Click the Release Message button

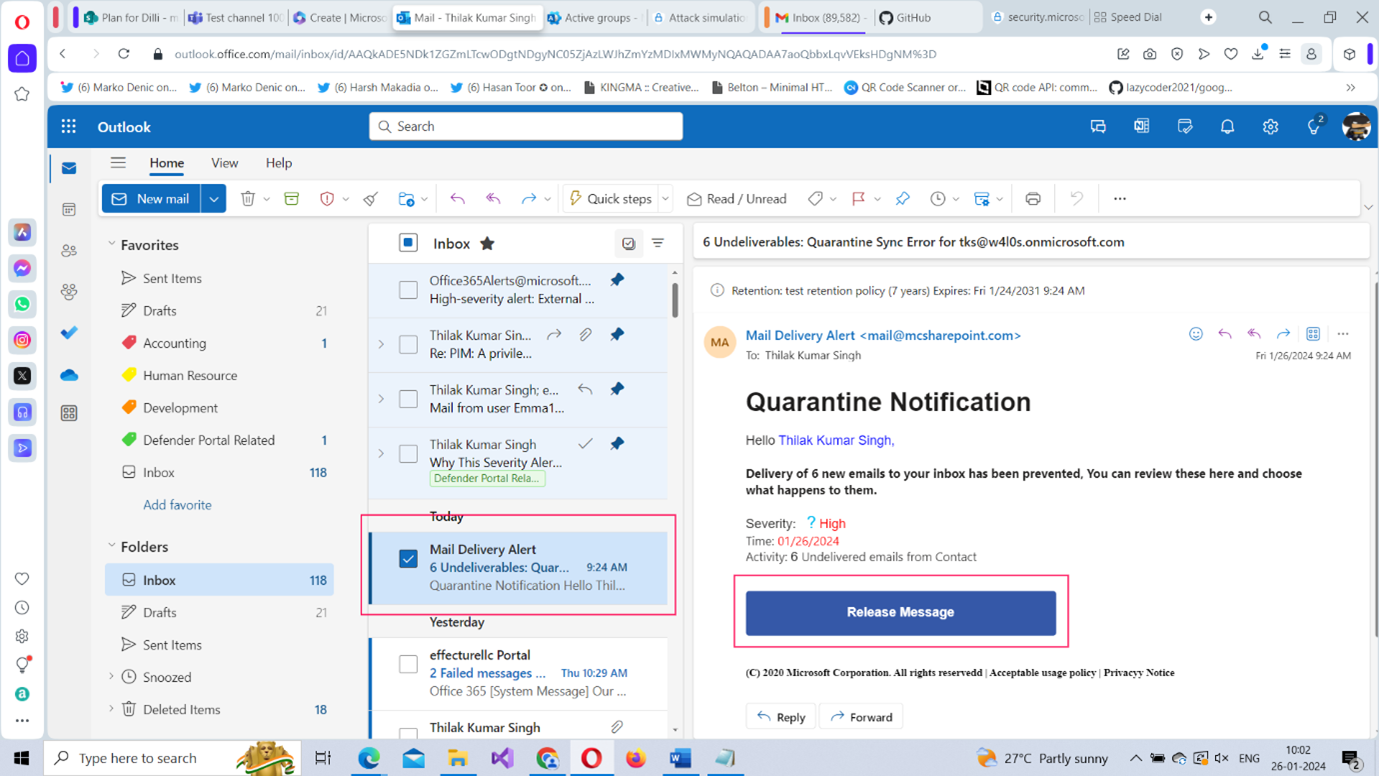click(x=900, y=612)
